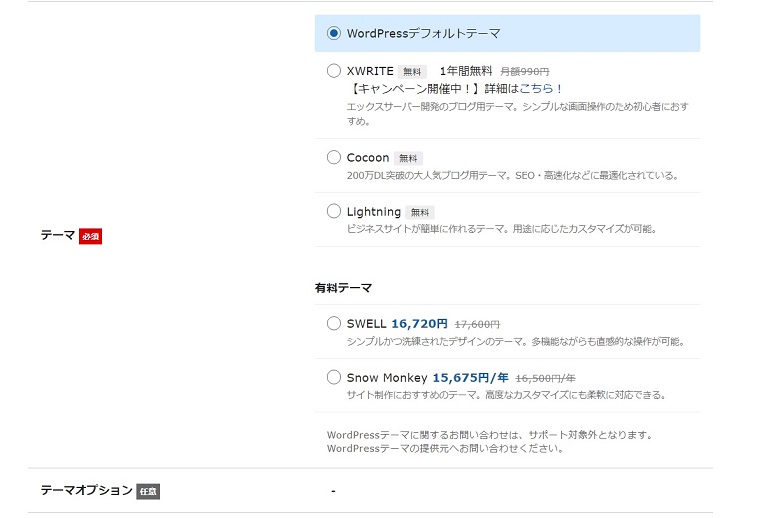This screenshot has height=518, width=780.
Task: Select the Cocoon theme radio button
Action: [x=333, y=157]
